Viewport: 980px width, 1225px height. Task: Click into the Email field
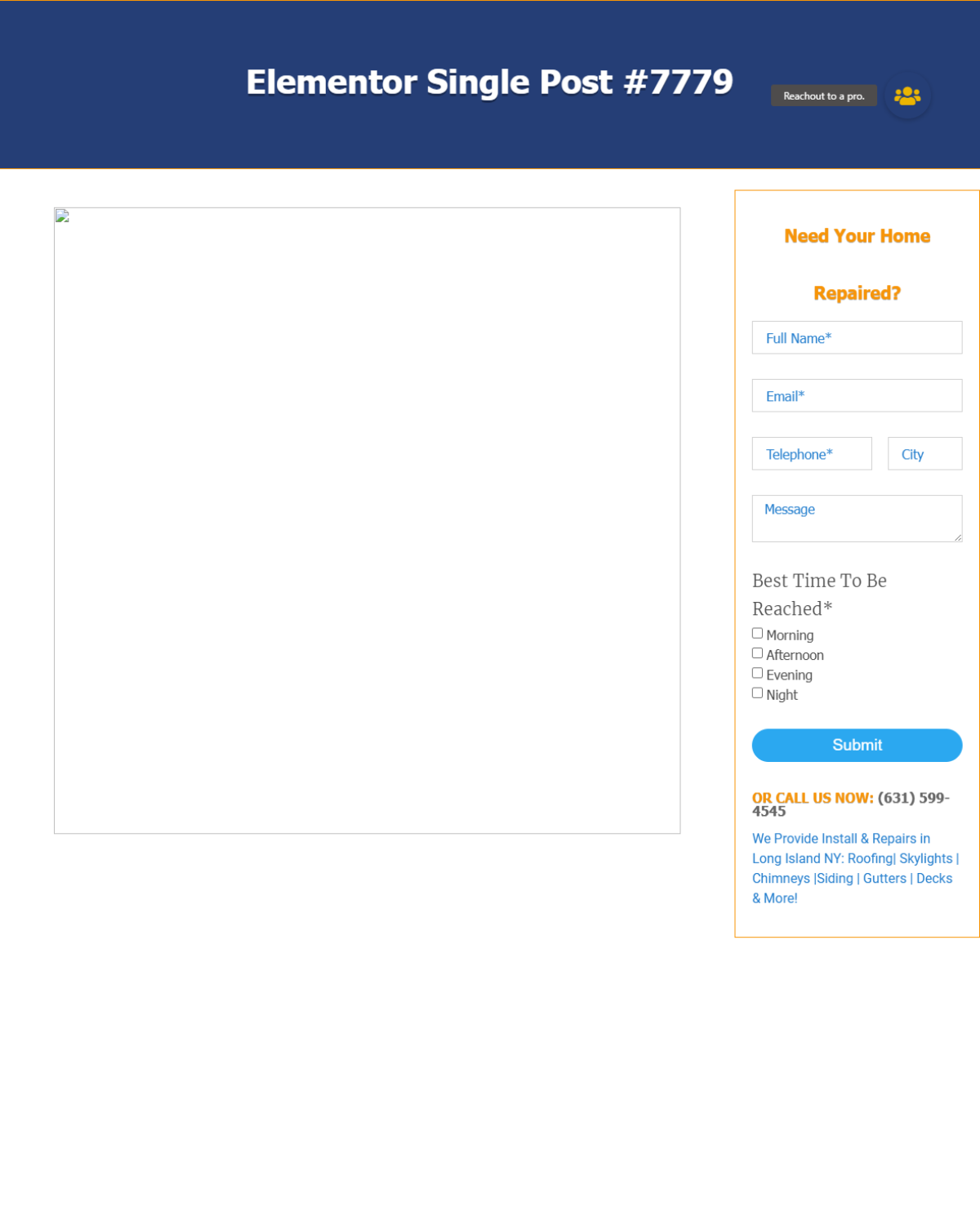click(x=857, y=396)
